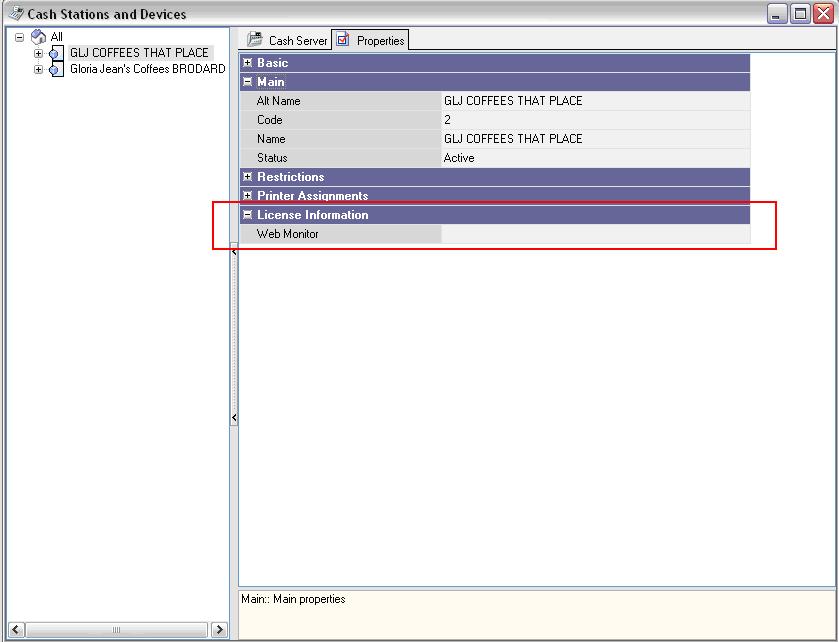This screenshot has height=642, width=839.
Task: Expand the Gloria Jean's Coffees BRODARD node
Action: (x=38, y=70)
